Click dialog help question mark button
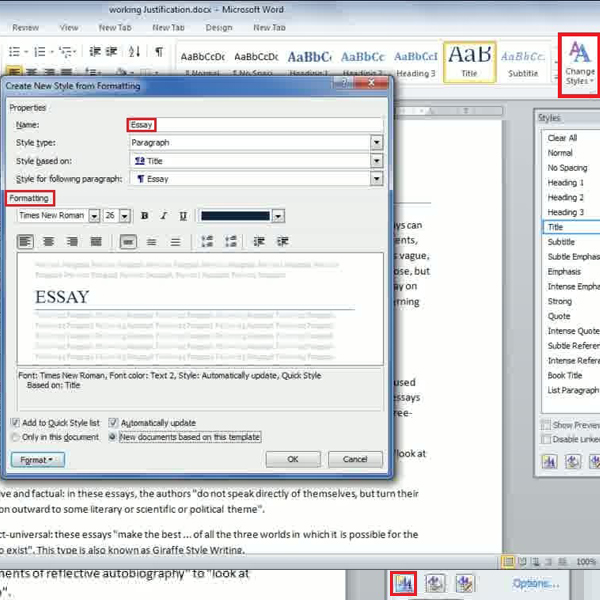Image resolution: width=600 pixels, height=600 pixels. [x=344, y=83]
